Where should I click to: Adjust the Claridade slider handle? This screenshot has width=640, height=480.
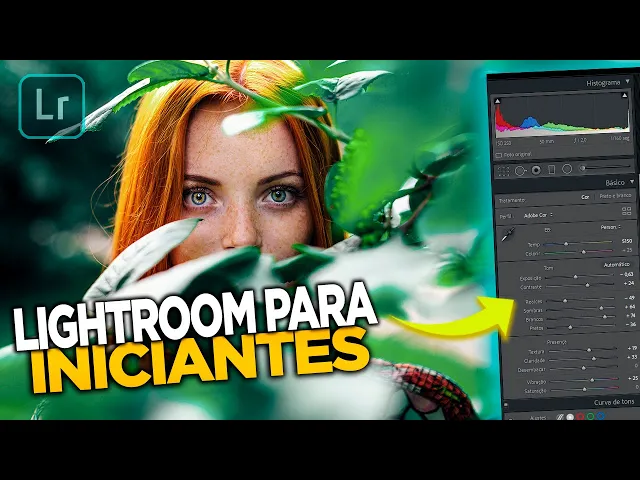point(594,358)
